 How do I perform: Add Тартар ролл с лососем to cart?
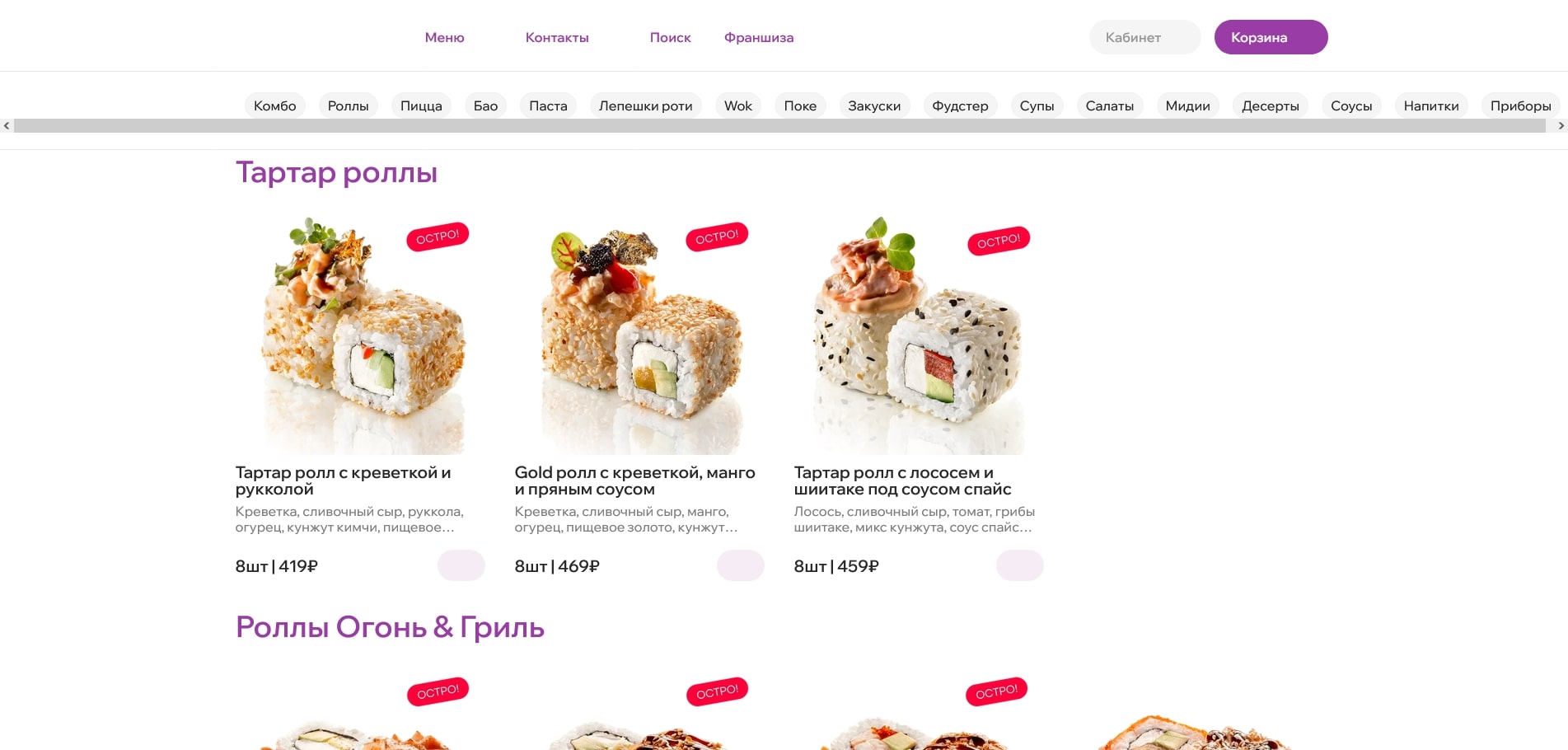click(1019, 565)
